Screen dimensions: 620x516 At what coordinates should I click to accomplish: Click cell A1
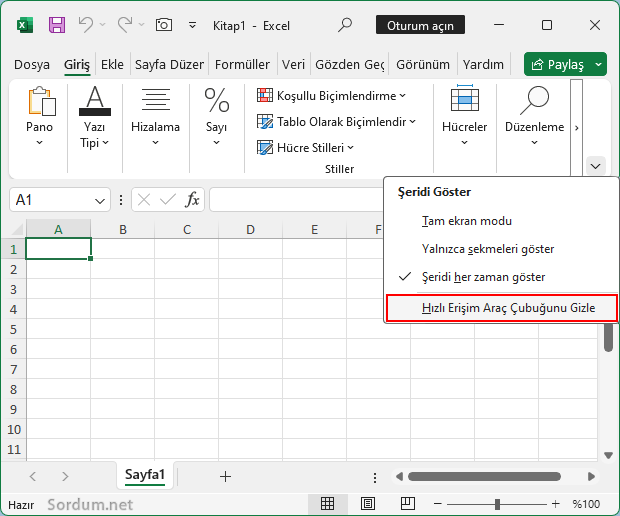(x=59, y=249)
